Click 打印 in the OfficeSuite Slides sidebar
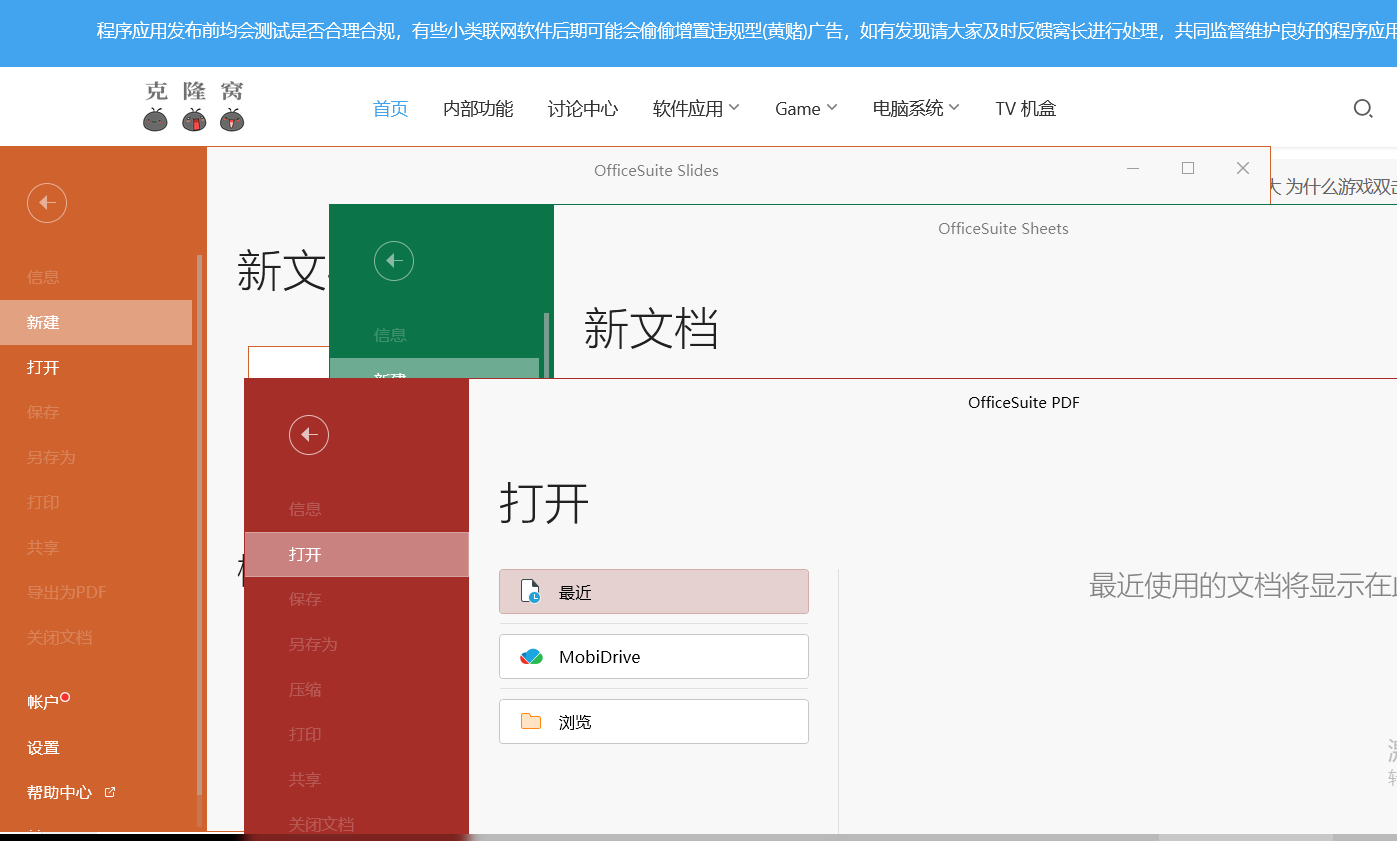This screenshot has width=1397, height=841. 43,502
